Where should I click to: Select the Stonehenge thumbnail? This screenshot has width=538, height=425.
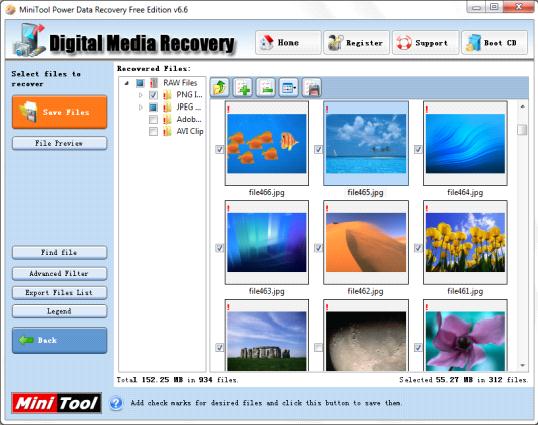(267, 335)
